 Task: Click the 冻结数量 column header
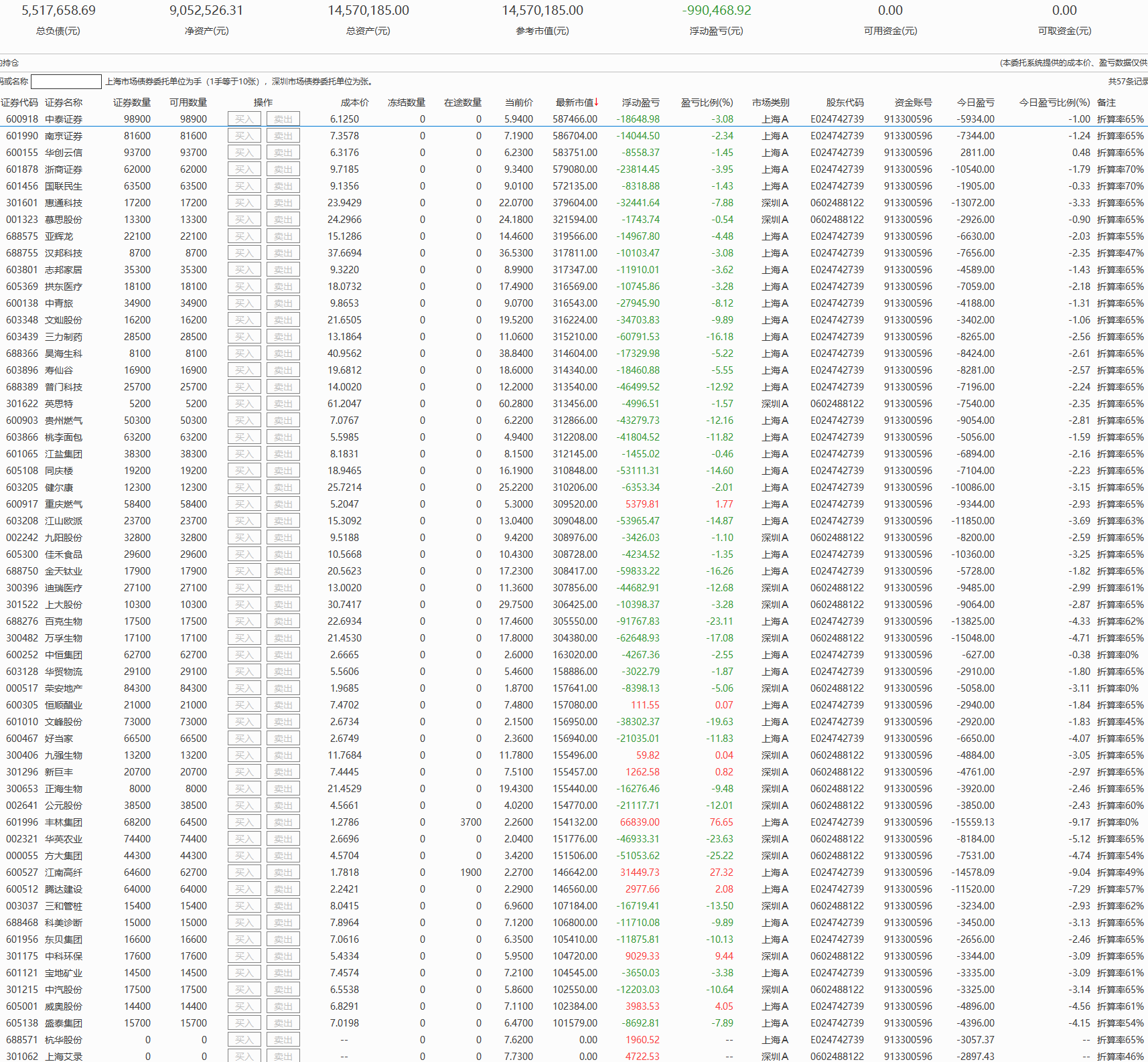407,102
